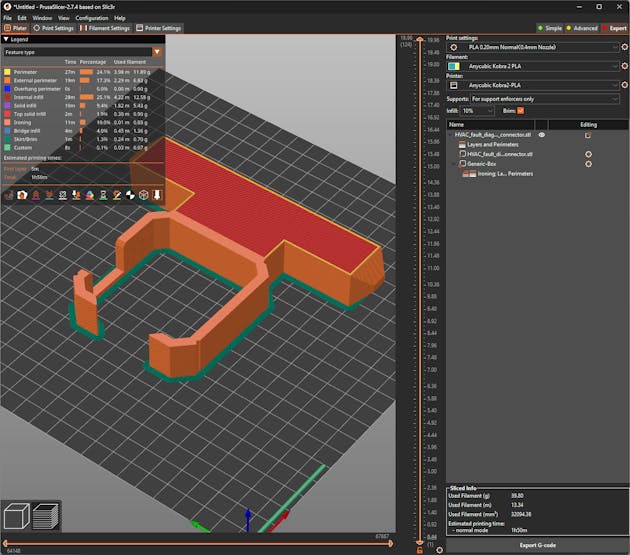Collapse the Legend panel
Image resolution: width=630 pixels, height=555 pixels.
pyautogui.click(x=6, y=39)
